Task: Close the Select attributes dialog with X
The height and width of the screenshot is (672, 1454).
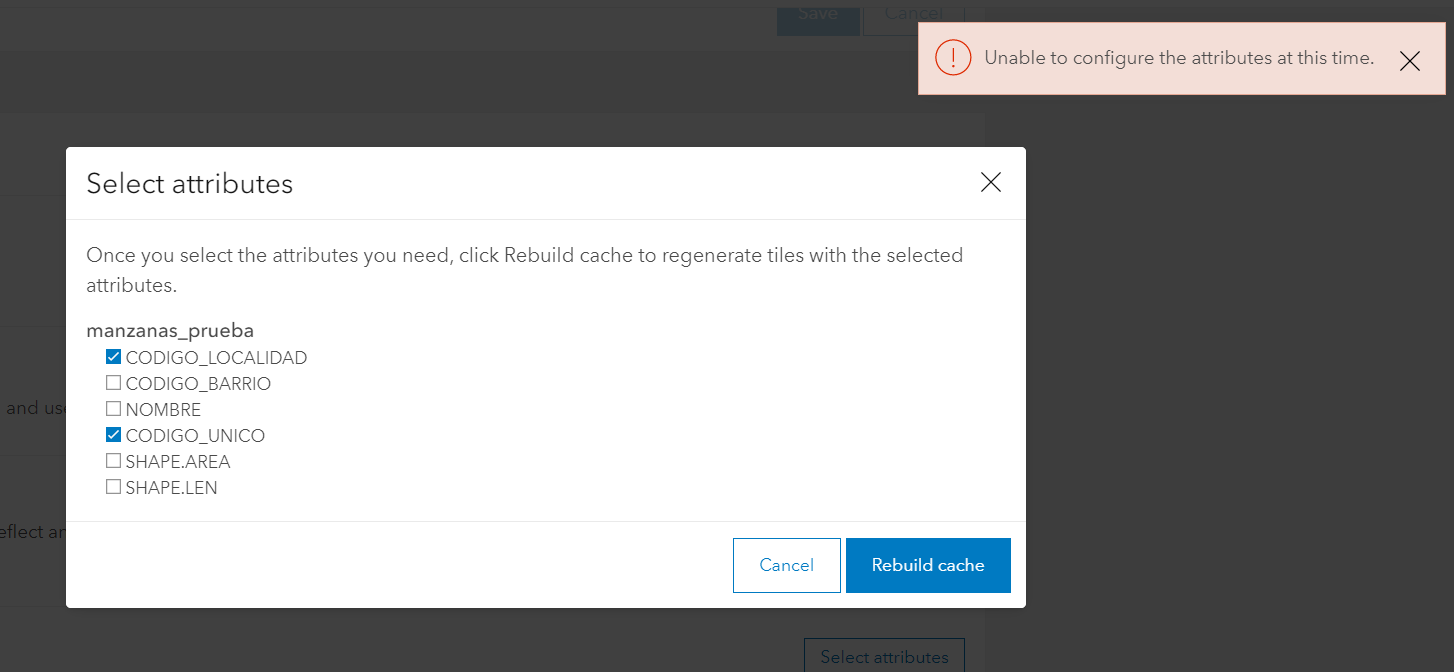Action: pos(990,182)
